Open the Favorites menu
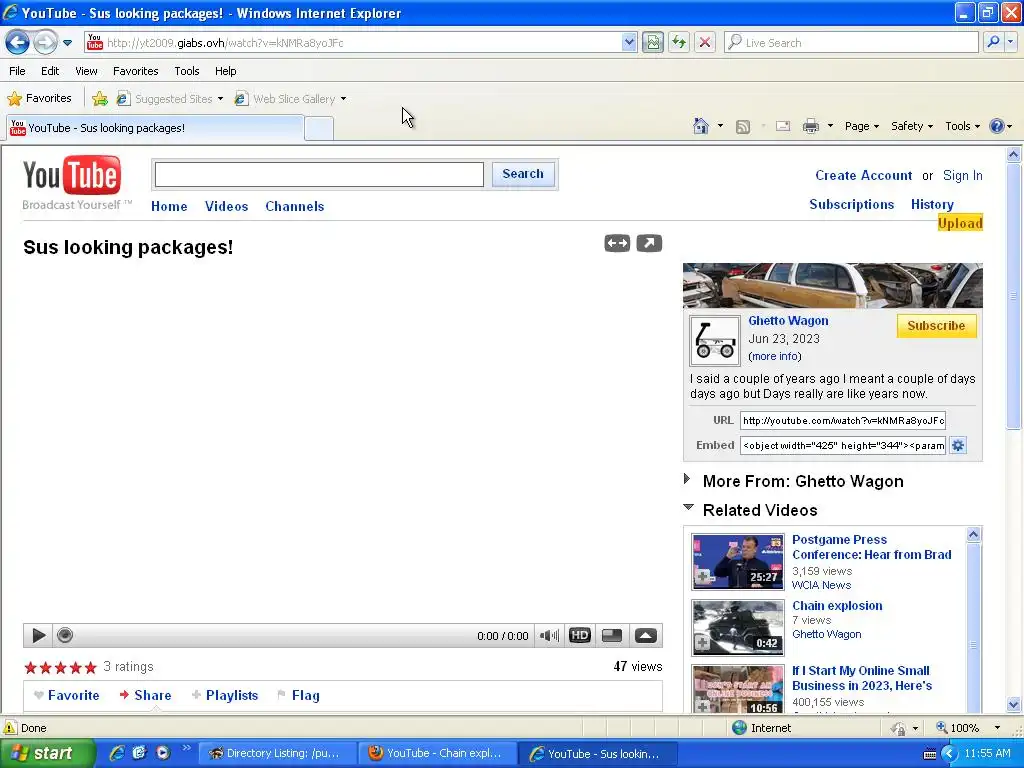The height and width of the screenshot is (768, 1024). pos(135,71)
